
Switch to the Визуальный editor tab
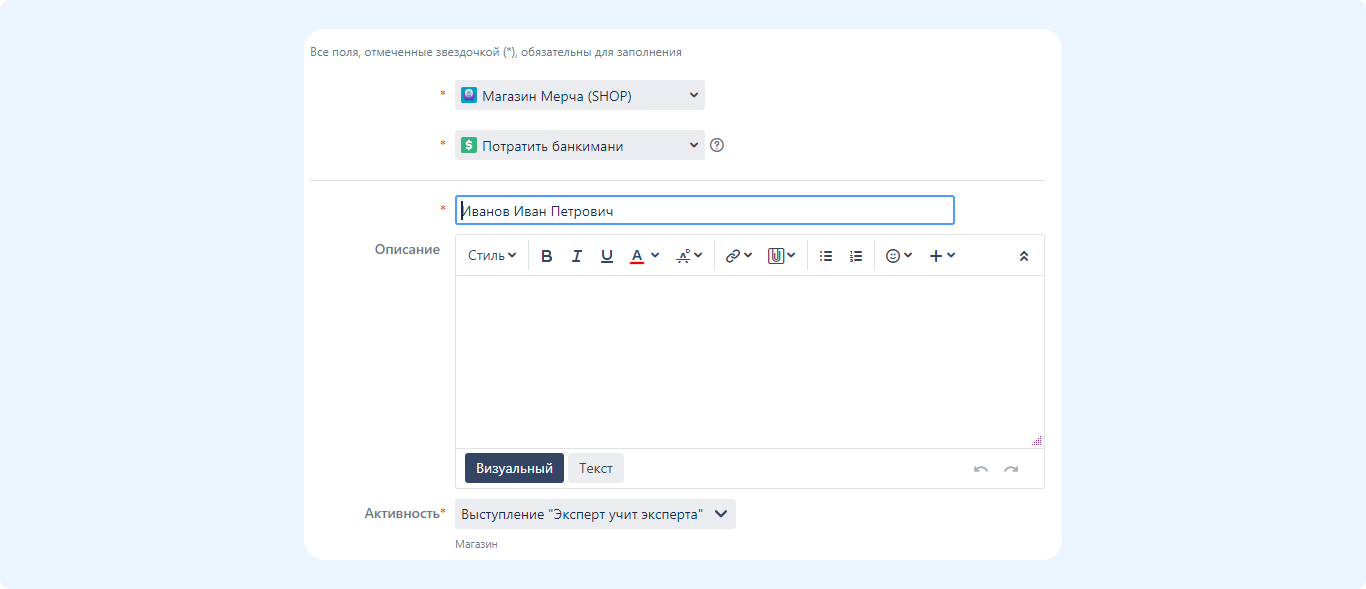coord(514,468)
